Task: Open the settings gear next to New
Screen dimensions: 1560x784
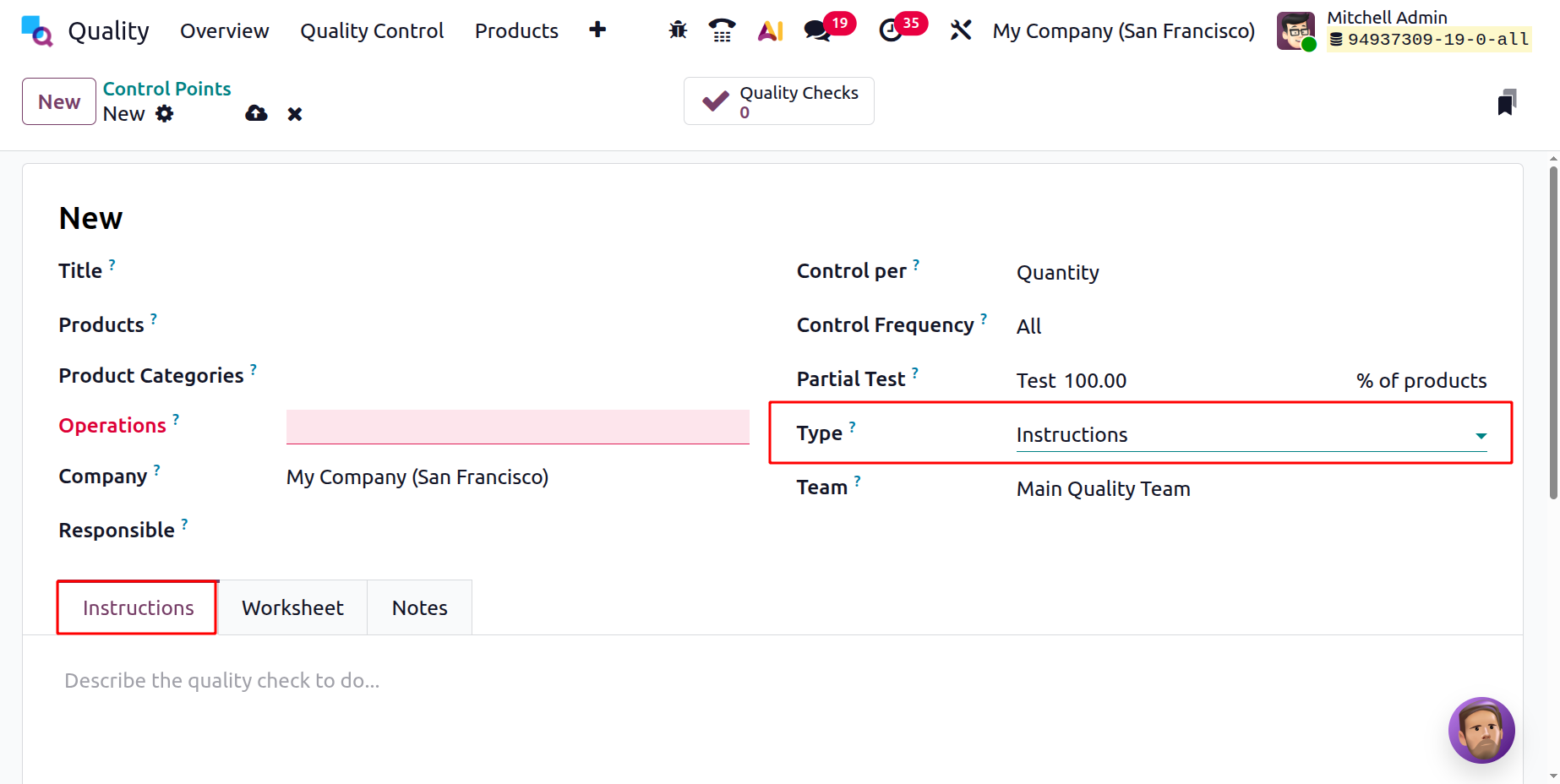Action: 164,113
